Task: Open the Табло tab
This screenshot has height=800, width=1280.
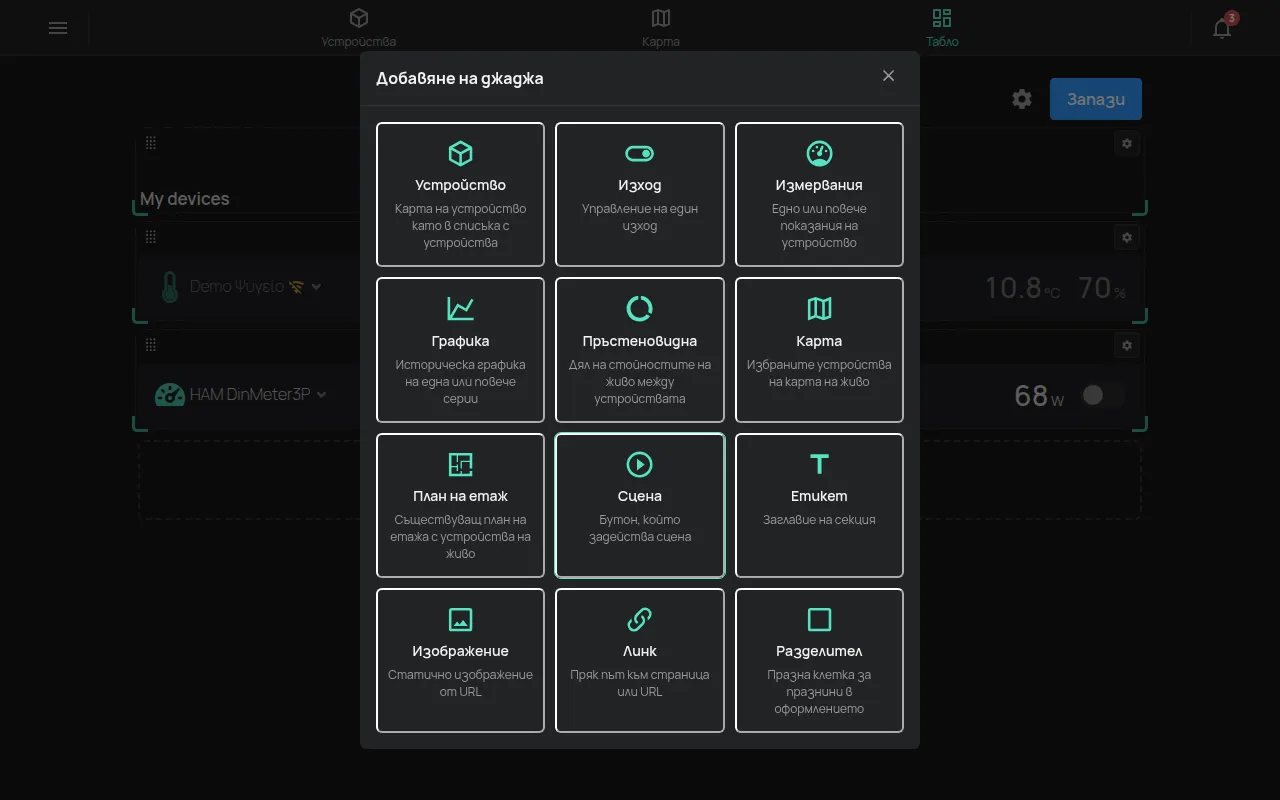Action: tap(942, 28)
